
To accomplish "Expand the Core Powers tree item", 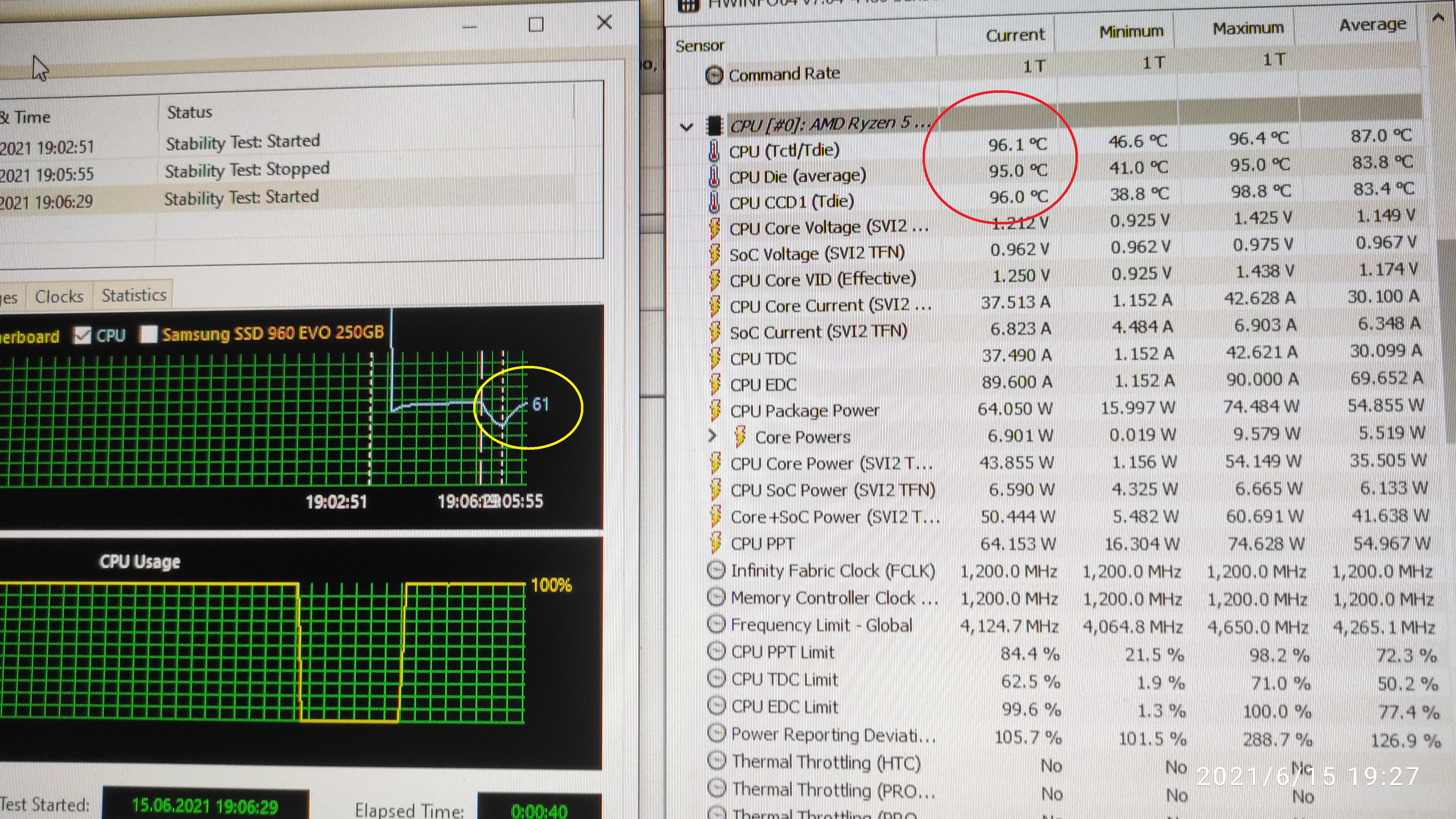I will (x=712, y=436).
